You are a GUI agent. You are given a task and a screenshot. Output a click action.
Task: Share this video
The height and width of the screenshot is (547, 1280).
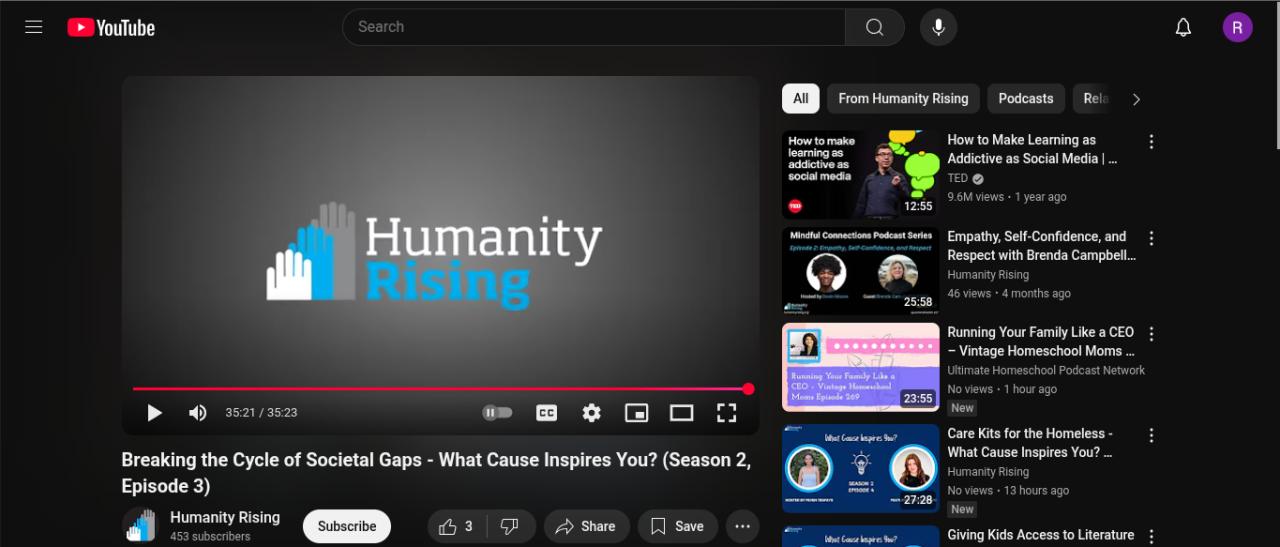pyautogui.click(x=586, y=526)
